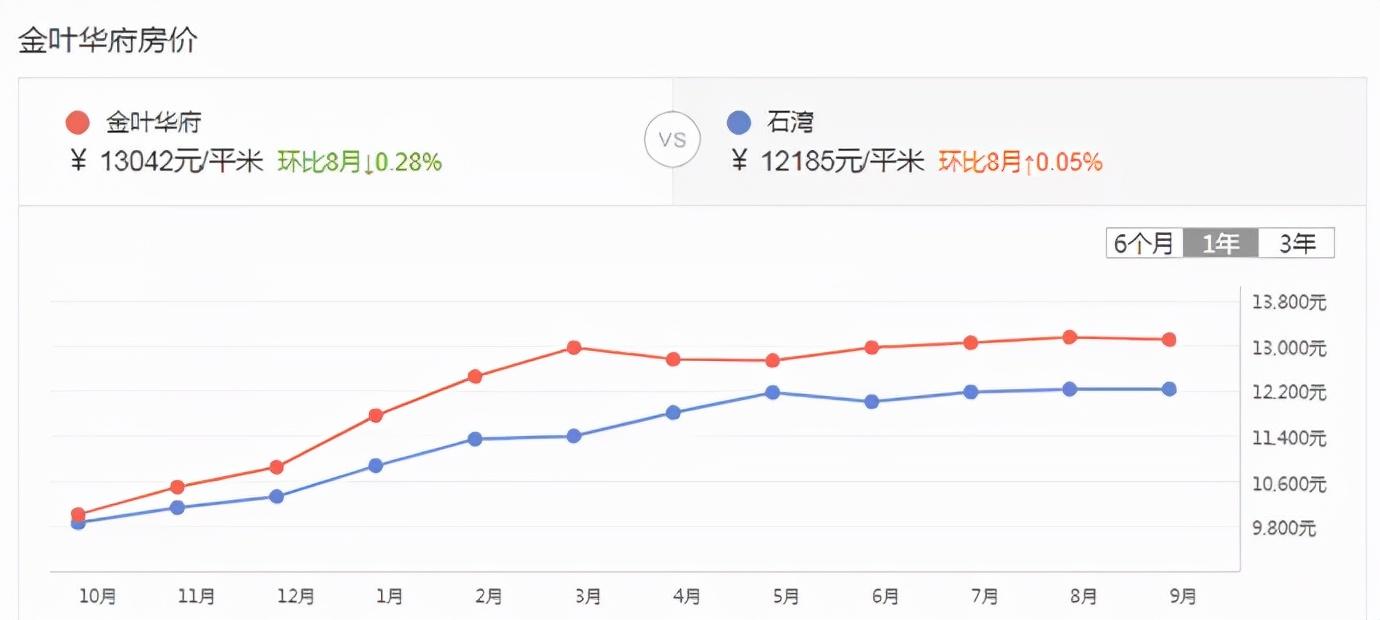The height and width of the screenshot is (620, 1380).
Task: Select the 6个月 time range tab
Action: pos(1144,243)
